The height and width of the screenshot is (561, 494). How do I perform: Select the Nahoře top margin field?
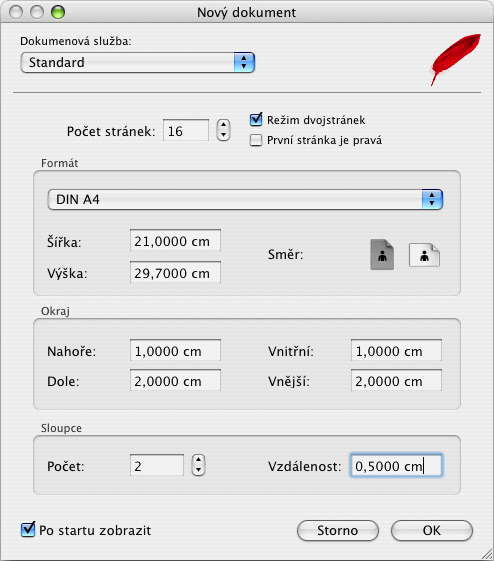click(x=175, y=350)
